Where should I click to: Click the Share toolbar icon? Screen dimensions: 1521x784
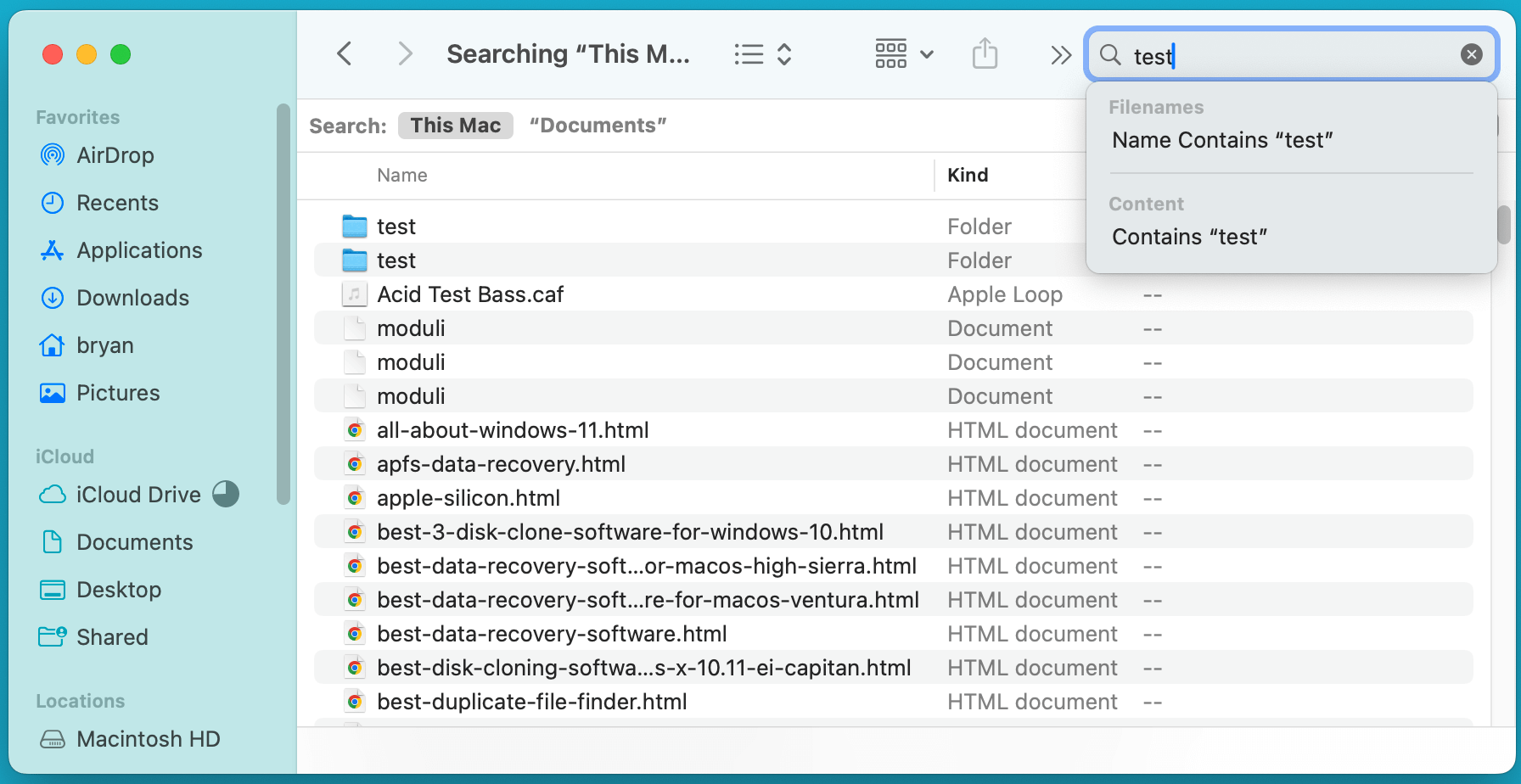[x=985, y=54]
